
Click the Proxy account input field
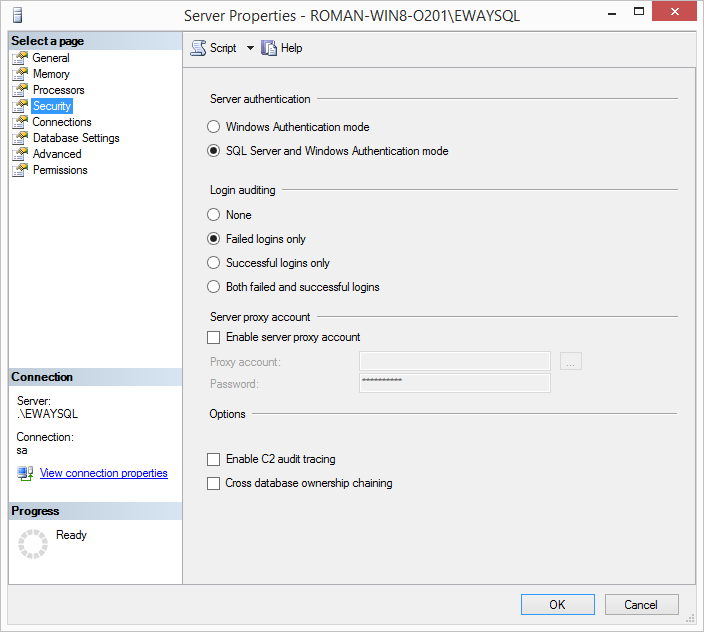tap(455, 361)
